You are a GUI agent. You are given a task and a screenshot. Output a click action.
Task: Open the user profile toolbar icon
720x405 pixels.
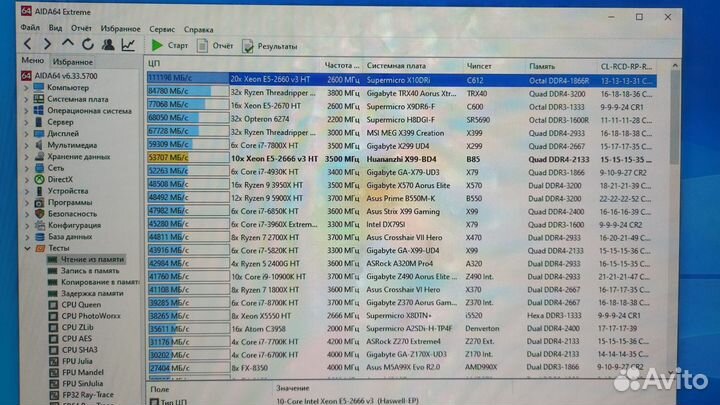108,45
